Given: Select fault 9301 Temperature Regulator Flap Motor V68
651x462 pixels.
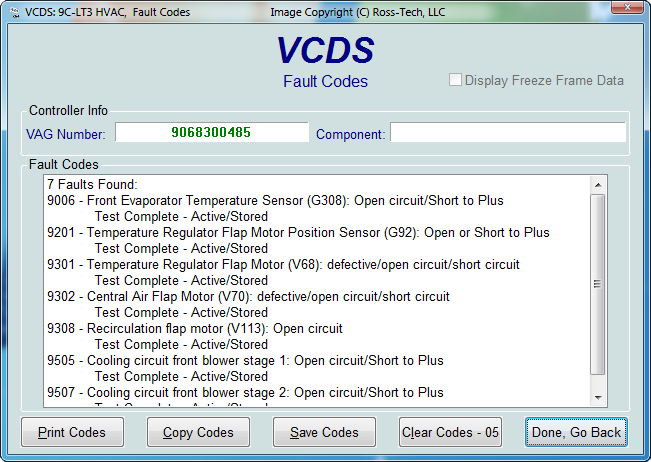Looking at the screenshot, I should tap(283, 264).
